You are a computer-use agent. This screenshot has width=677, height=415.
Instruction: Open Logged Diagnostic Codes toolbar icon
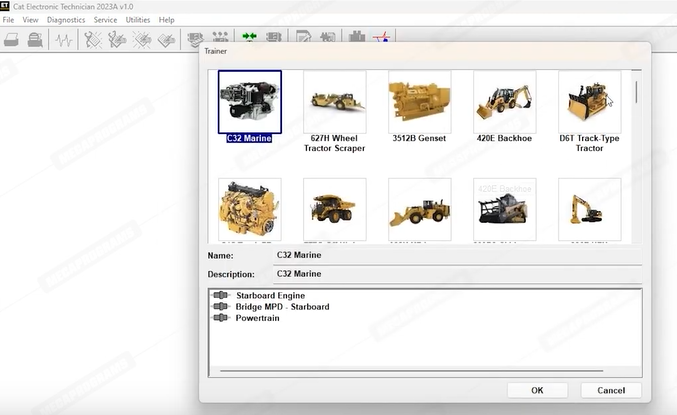point(117,40)
